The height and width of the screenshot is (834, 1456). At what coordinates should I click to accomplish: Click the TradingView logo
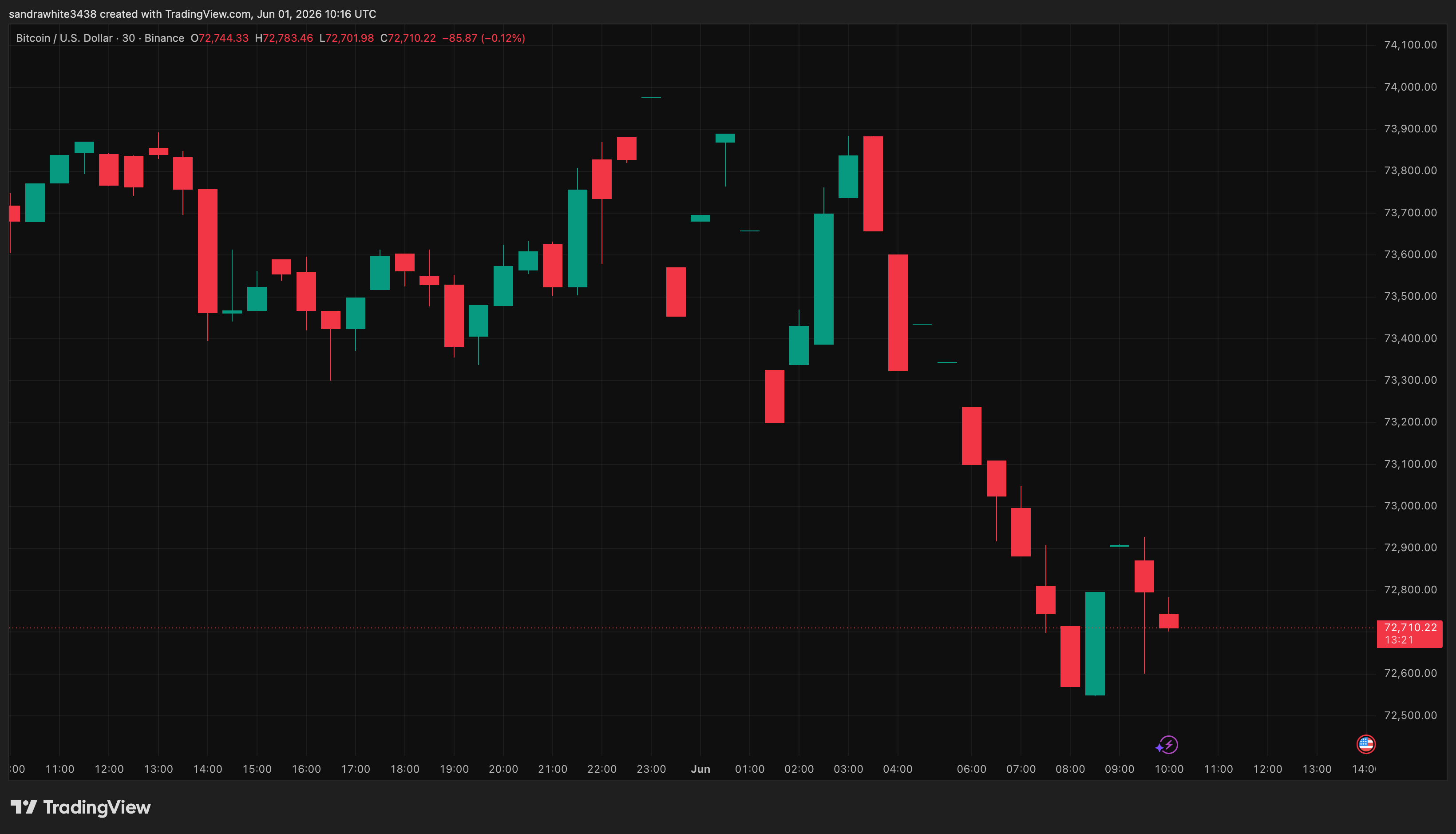81,807
